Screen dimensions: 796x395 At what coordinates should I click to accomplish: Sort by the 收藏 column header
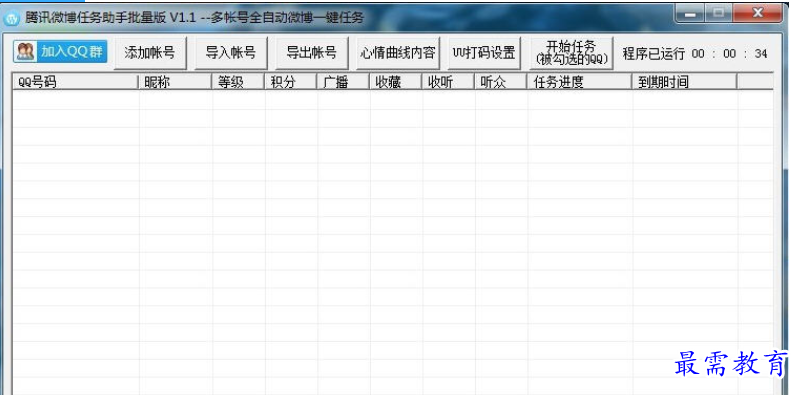point(395,82)
